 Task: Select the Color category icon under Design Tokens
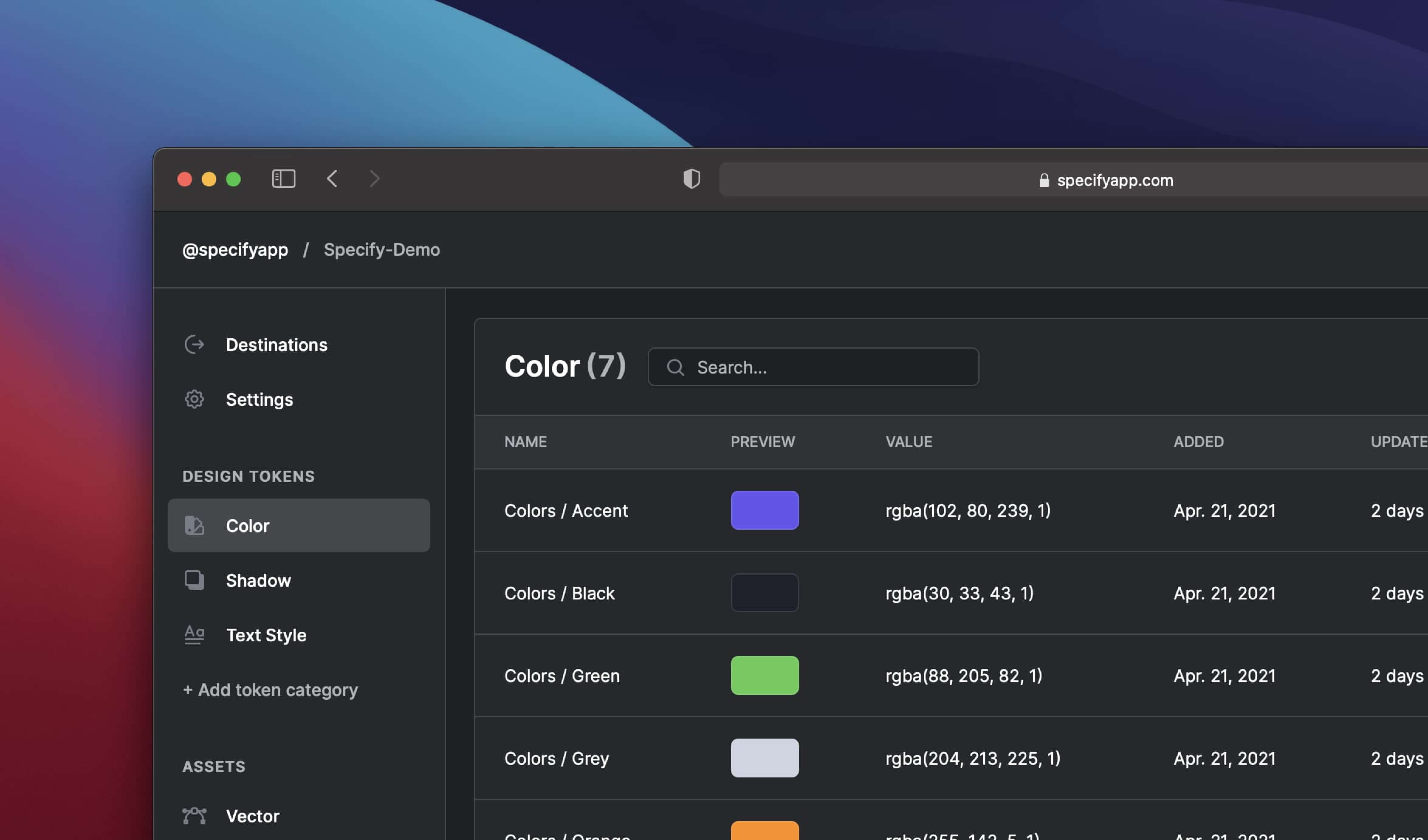(x=194, y=525)
